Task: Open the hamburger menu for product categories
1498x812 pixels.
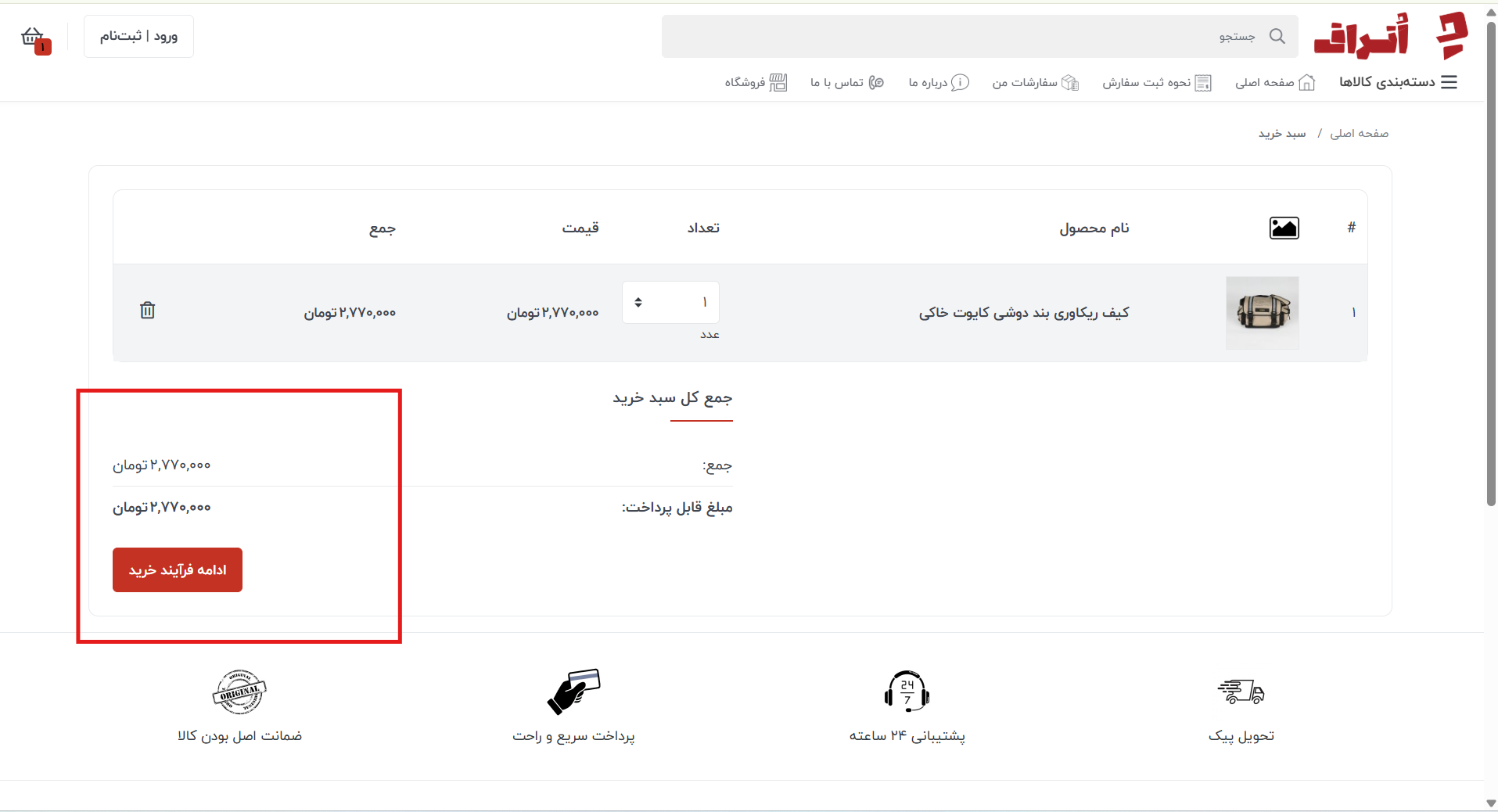Action: [1449, 82]
